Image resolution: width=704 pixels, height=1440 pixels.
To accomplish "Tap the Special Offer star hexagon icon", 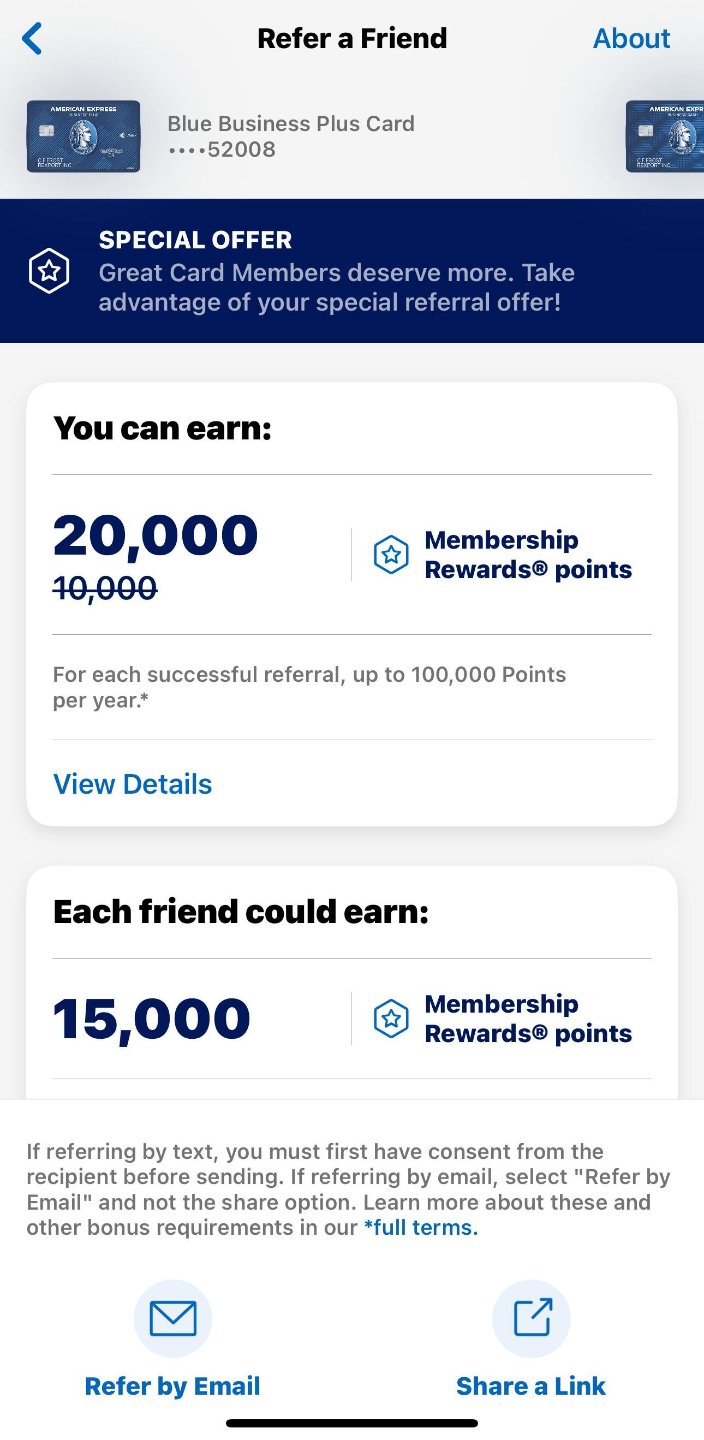I will click(49, 271).
